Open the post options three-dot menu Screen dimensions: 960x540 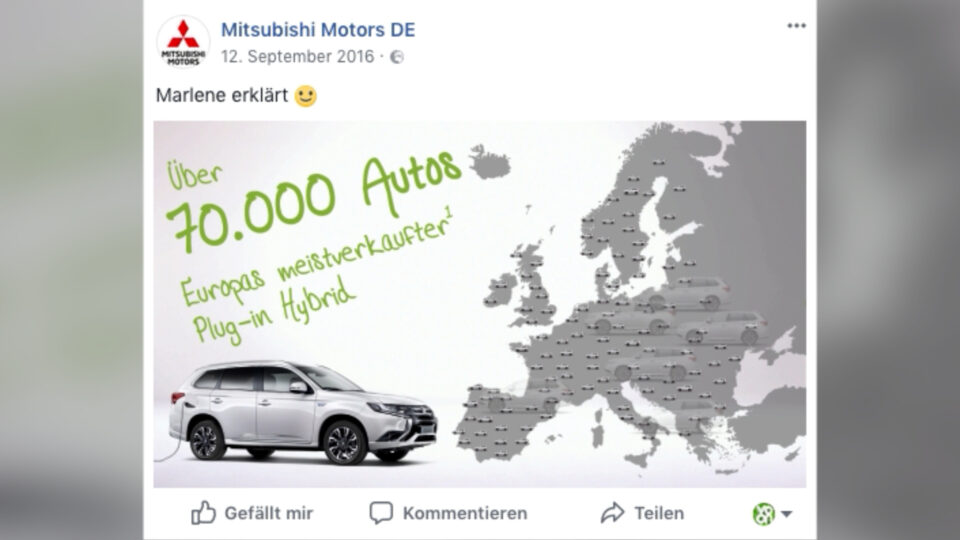pos(796,26)
